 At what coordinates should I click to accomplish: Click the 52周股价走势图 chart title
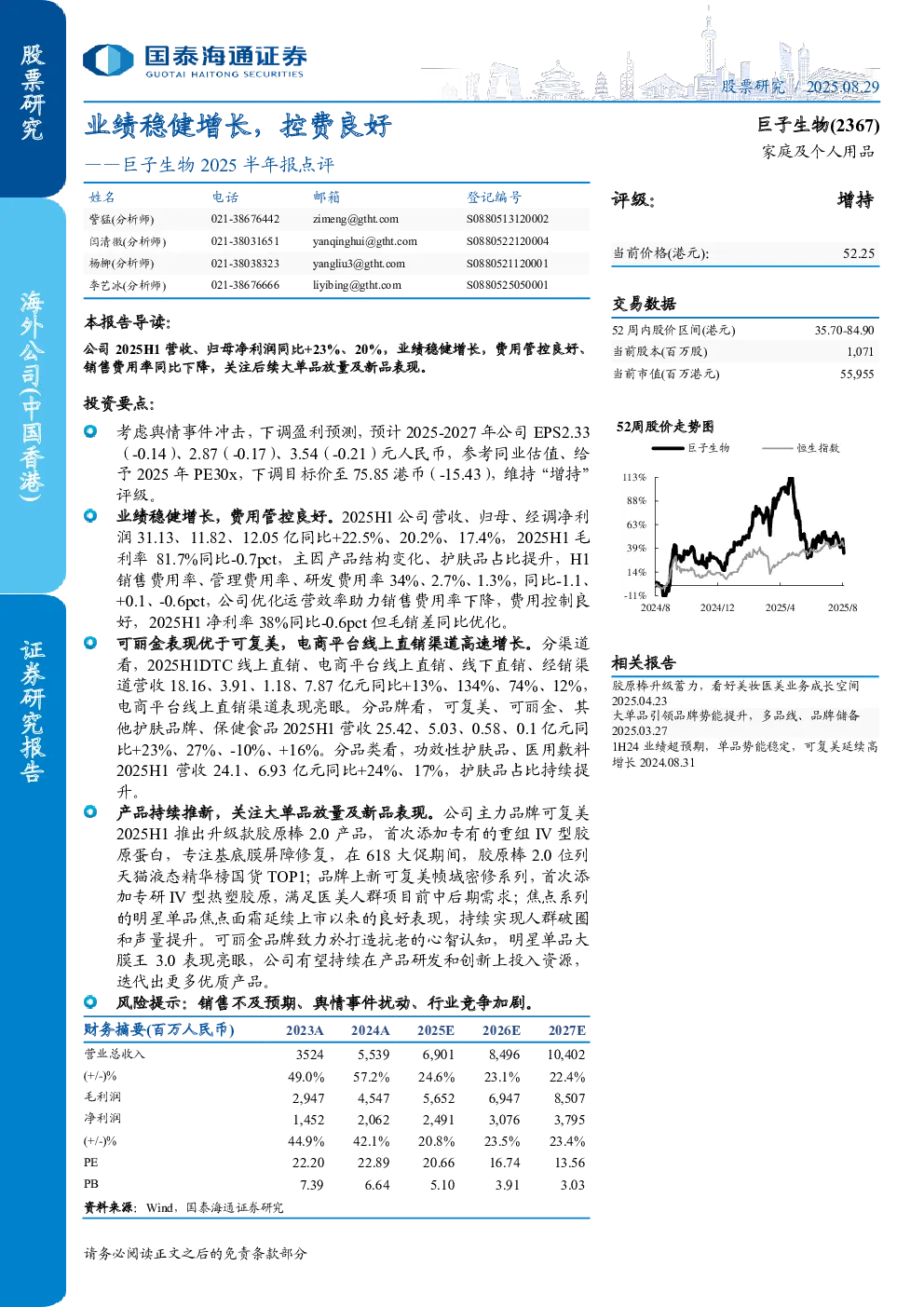point(665,427)
